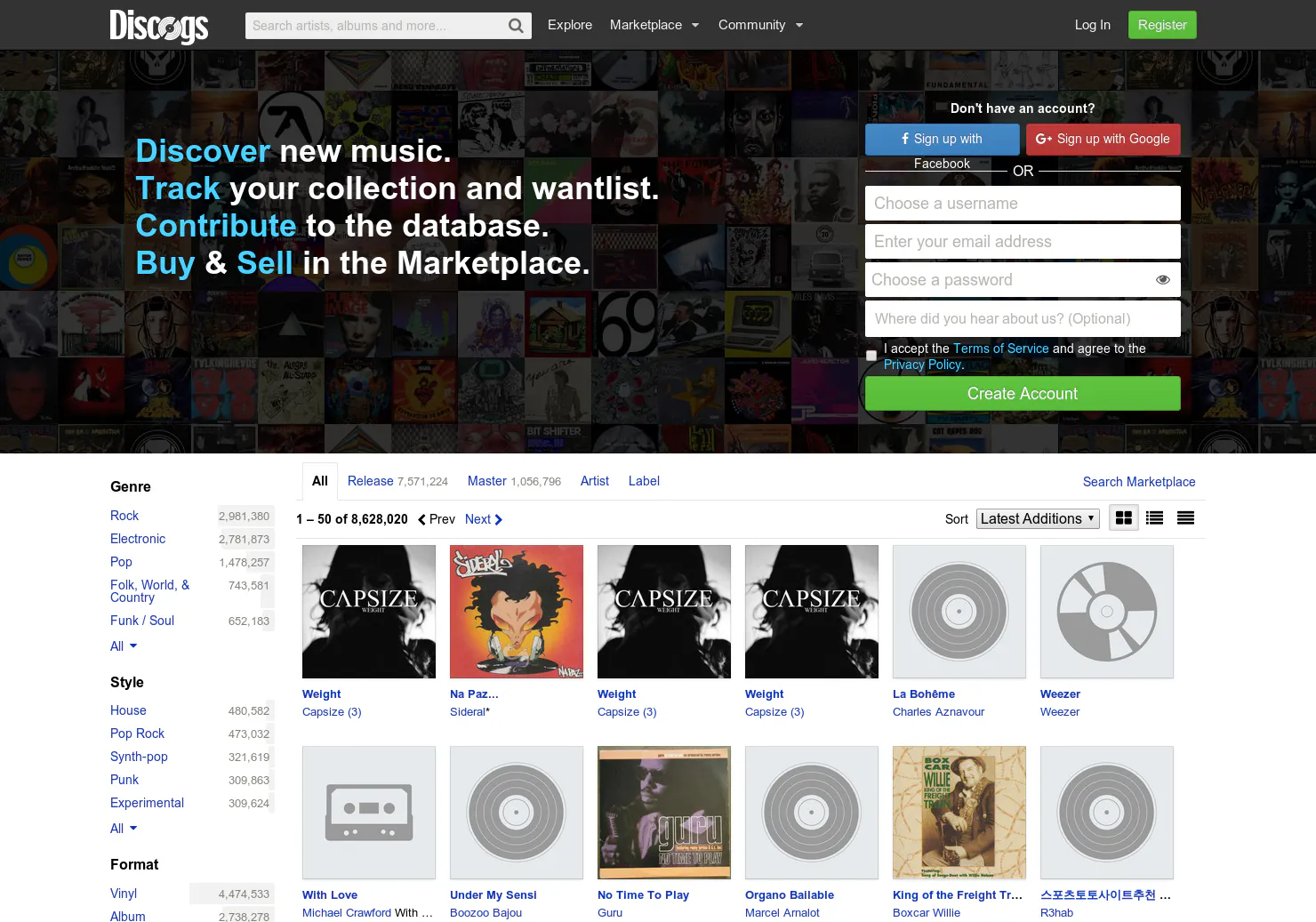Screen dimensions: 1316x922
Task: Expand All genres list
Action: (x=124, y=646)
